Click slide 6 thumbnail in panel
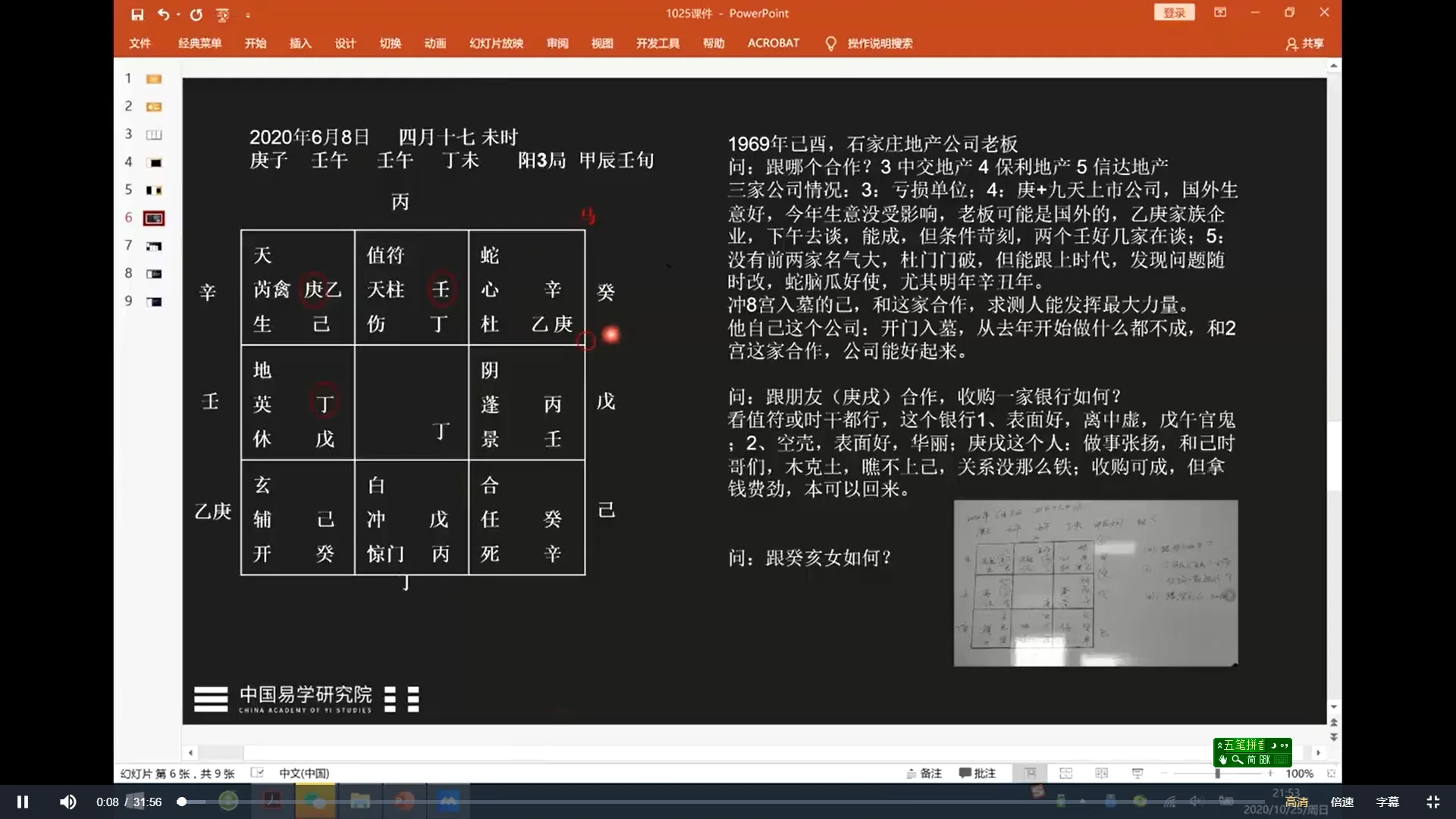Image resolution: width=1456 pixels, height=819 pixels. [x=154, y=217]
